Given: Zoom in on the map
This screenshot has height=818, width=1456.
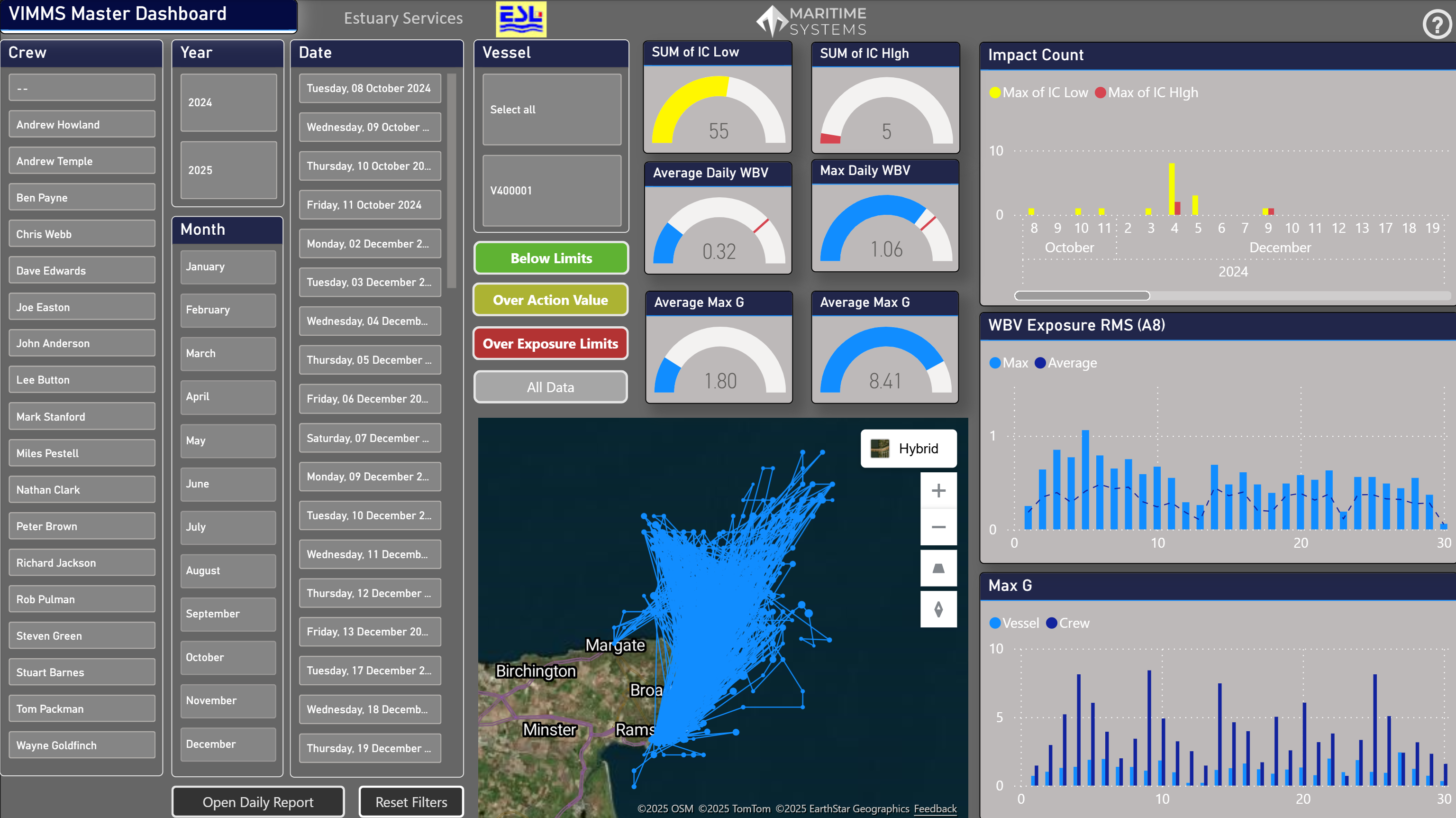Looking at the screenshot, I should pyautogui.click(x=937, y=490).
